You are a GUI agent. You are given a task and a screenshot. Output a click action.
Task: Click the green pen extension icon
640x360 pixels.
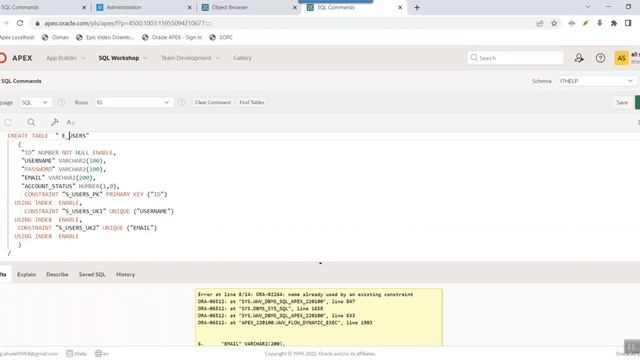pos(585,23)
